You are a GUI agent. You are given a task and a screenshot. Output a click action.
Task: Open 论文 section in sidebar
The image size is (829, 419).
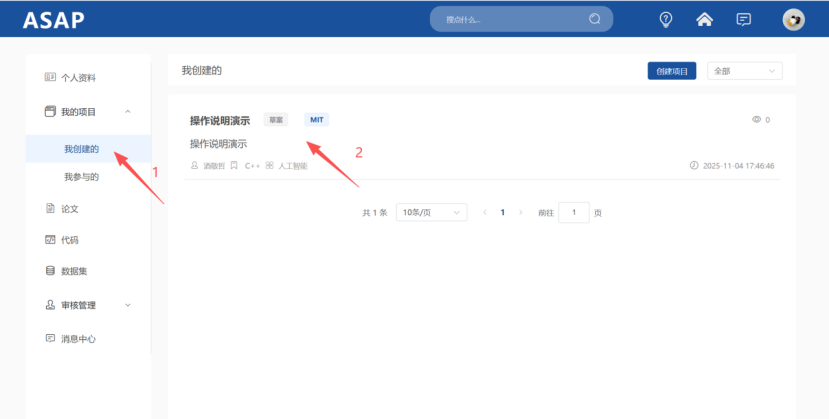click(70, 209)
